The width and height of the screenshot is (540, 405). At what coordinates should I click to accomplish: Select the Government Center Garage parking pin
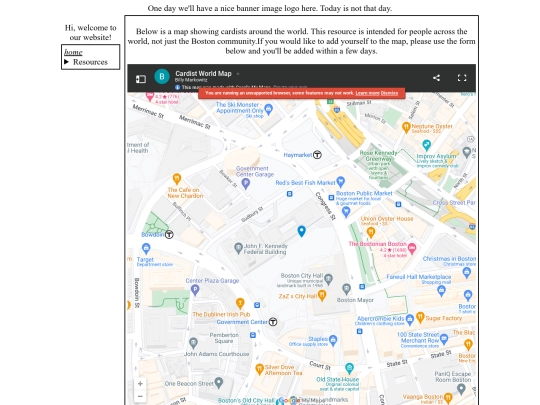(246, 184)
